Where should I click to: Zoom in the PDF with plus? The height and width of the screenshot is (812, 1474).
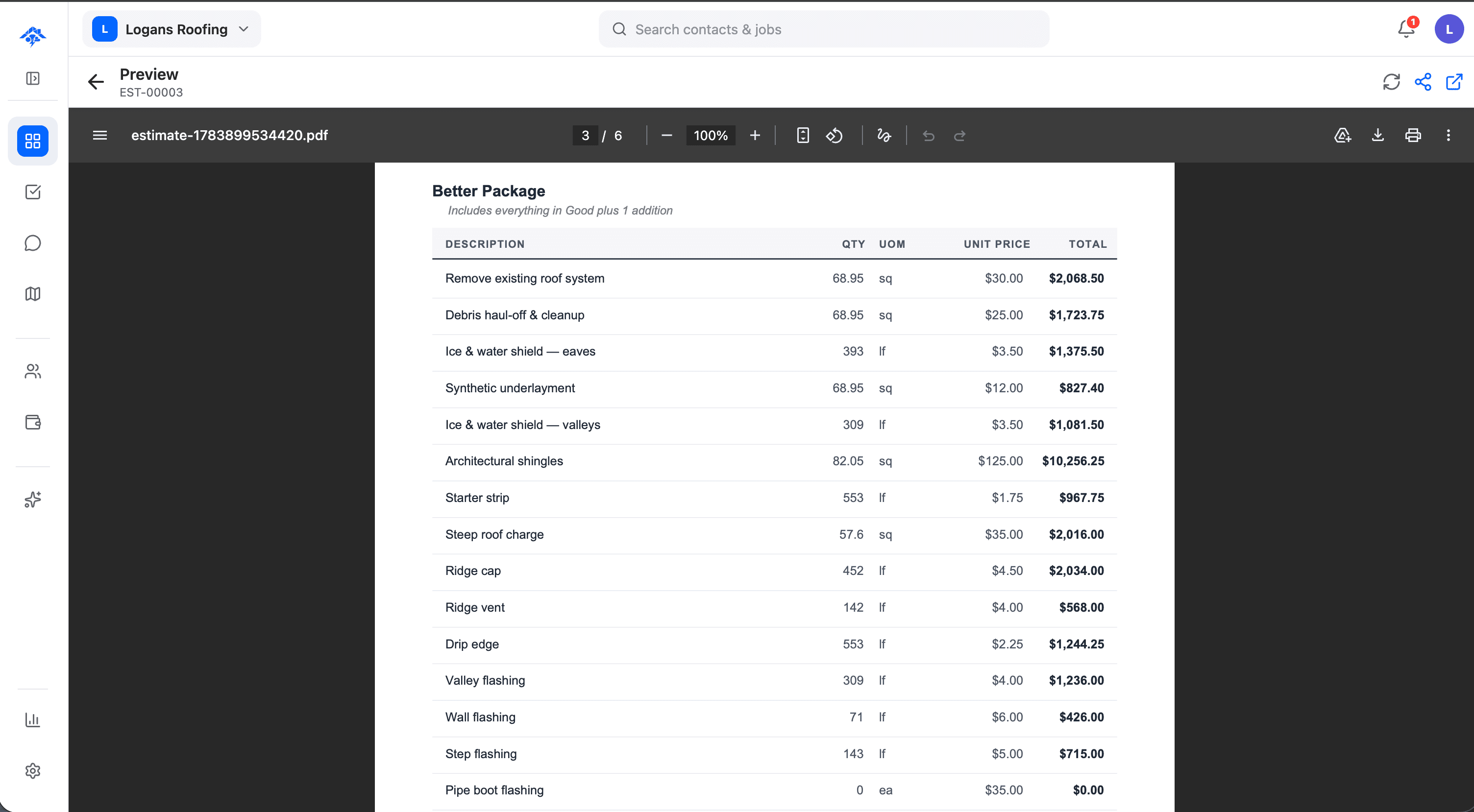pyautogui.click(x=755, y=136)
